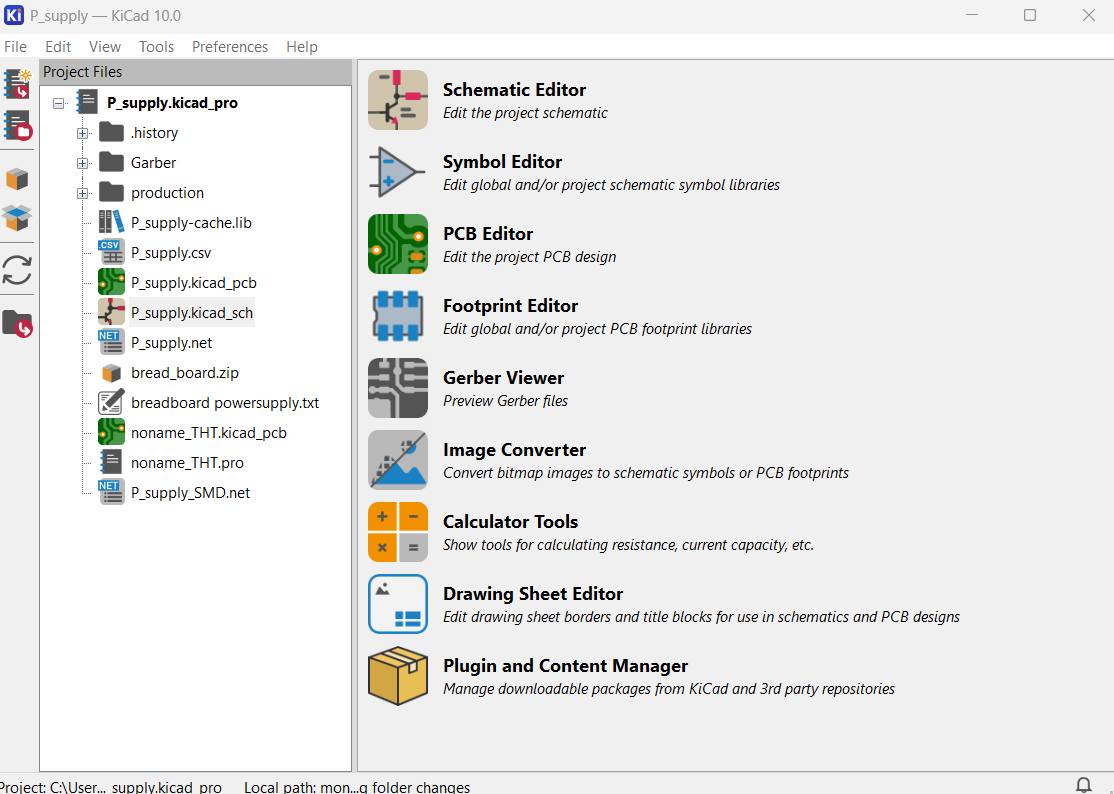Click the Project path in status bar
This screenshot has width=1114, height=794.
click(112, 787)
